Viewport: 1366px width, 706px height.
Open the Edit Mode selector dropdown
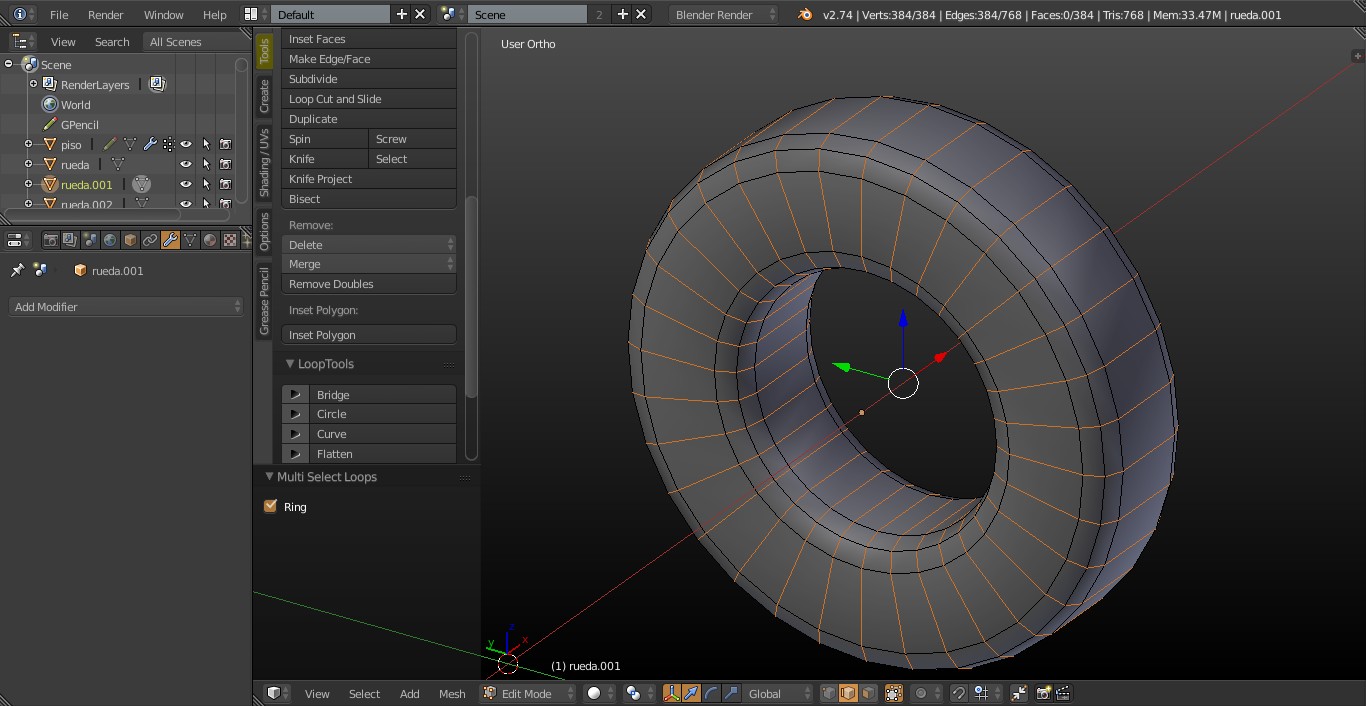pos(529,693)
